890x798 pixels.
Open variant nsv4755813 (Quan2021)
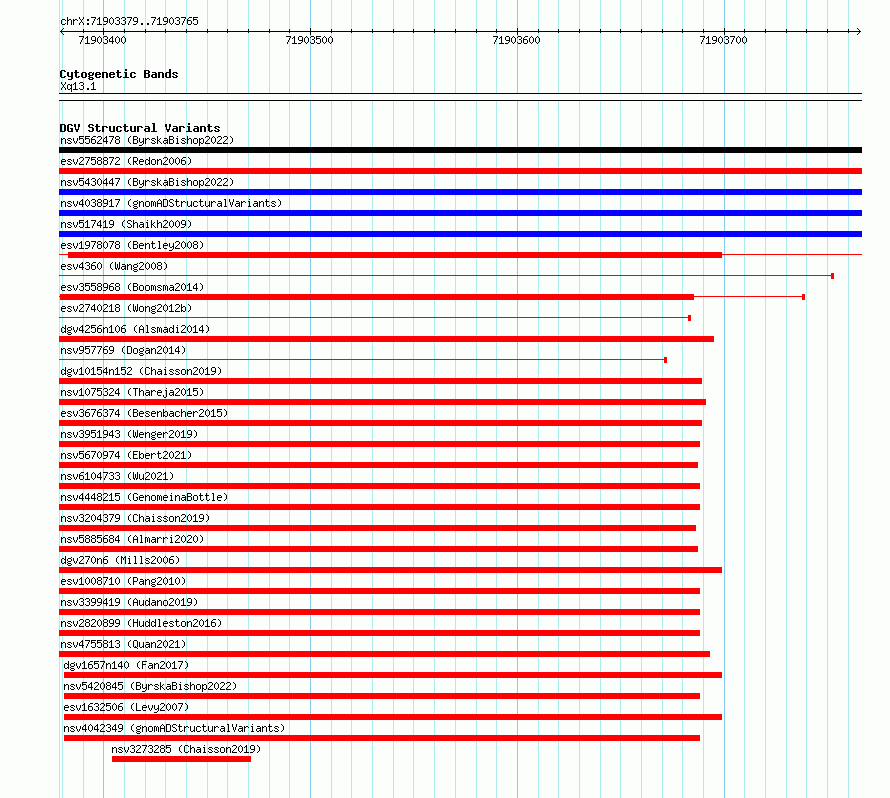123,644
